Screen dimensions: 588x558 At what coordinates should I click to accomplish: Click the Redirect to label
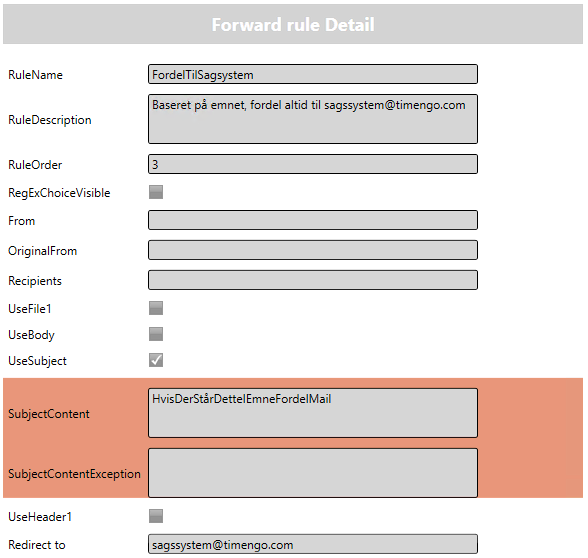tap(37, 544)
